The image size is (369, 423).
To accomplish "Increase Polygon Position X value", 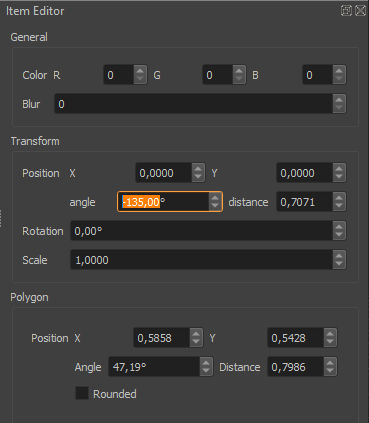I will [x=196, y=334].
